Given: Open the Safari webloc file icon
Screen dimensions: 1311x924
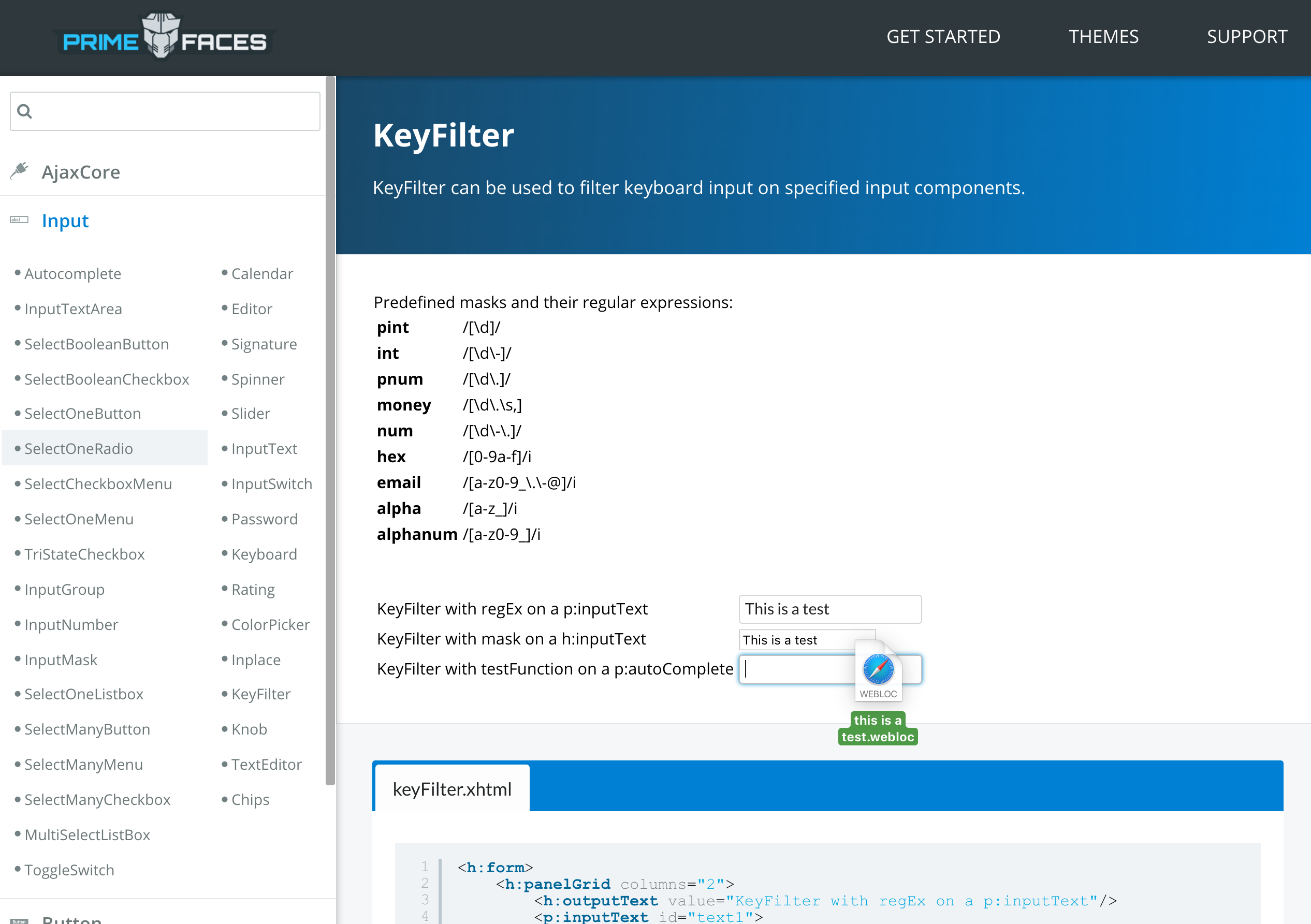Looking at the screenshot, I should coord(878,668).
